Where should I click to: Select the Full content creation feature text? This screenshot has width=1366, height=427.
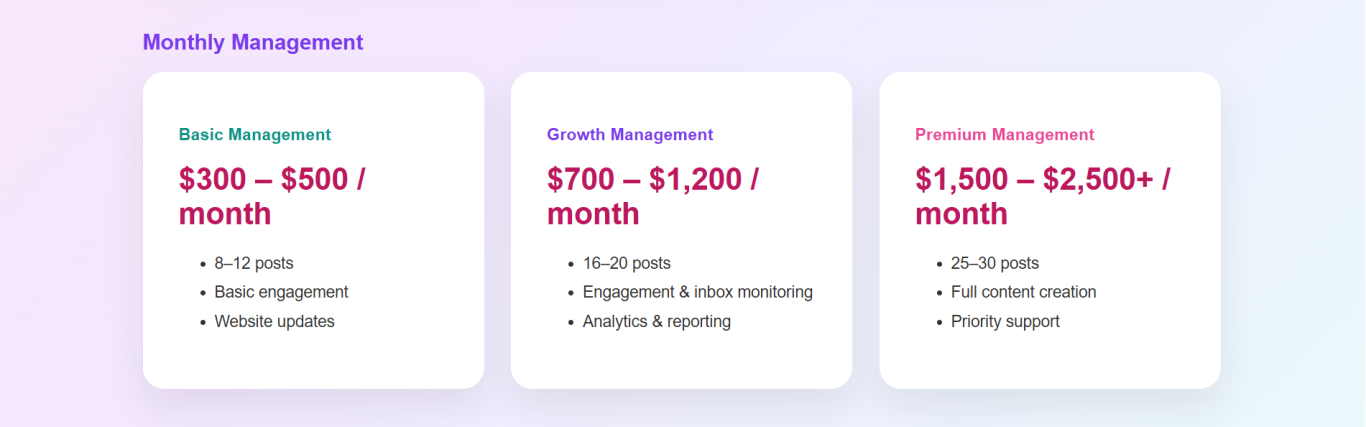[x=1023, y=292]
